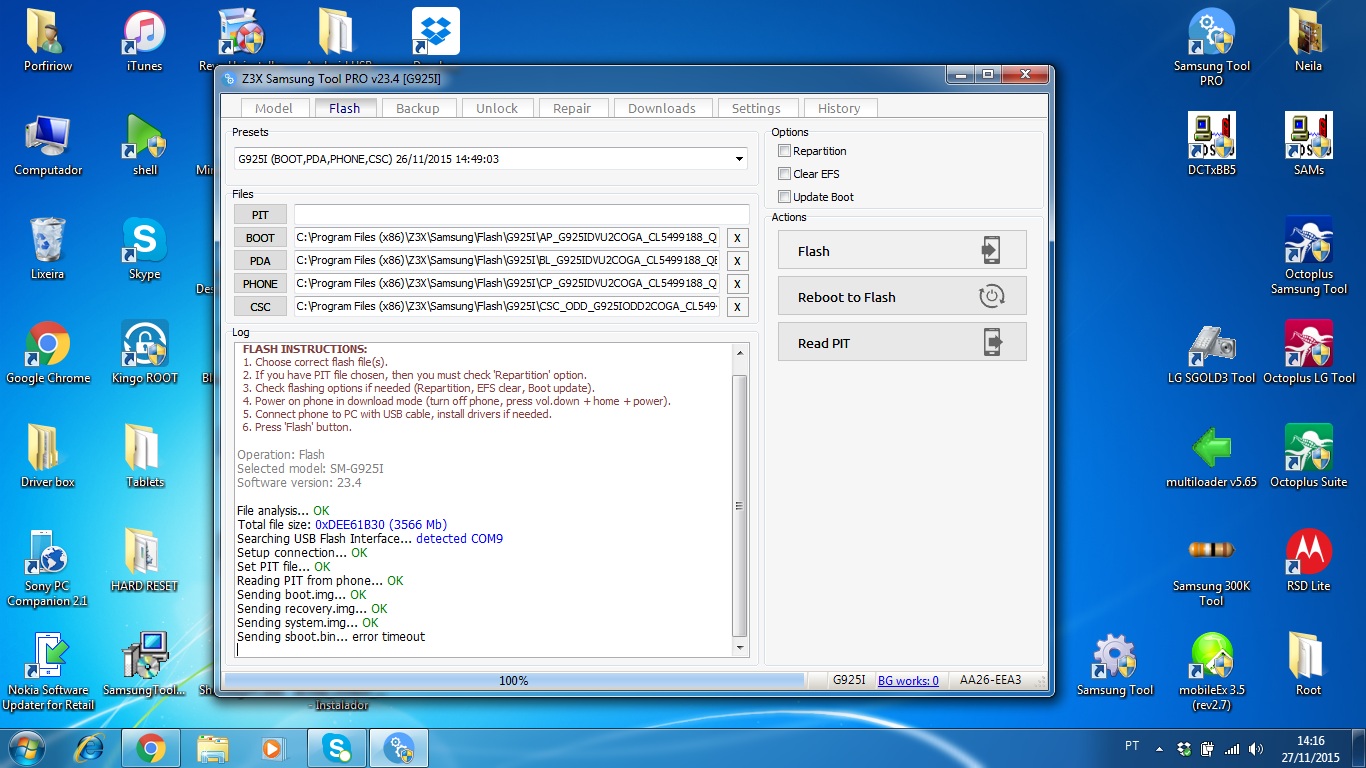Open the taskbar clock showing 14:16
The image size is (1366, 768).
click(1311, 749)
